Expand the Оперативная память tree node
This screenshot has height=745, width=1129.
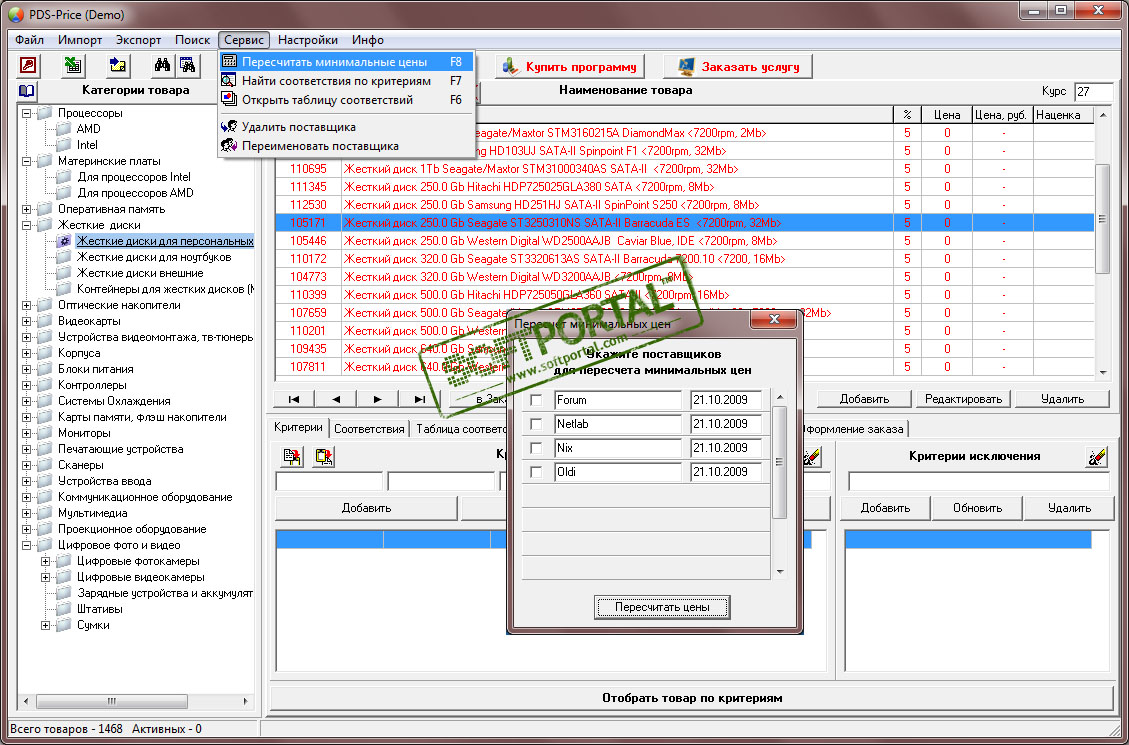point(27,209)
